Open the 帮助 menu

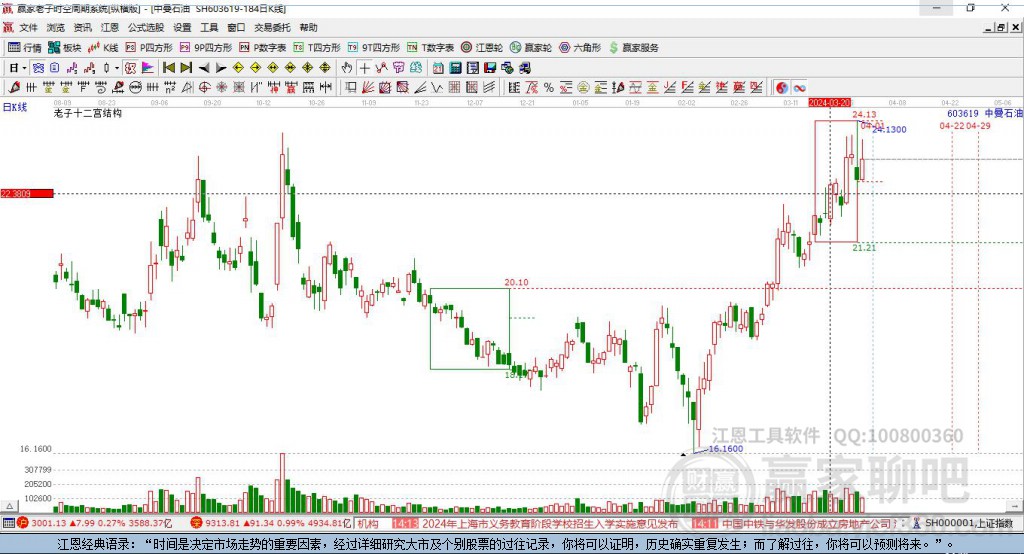pos(308,27)
